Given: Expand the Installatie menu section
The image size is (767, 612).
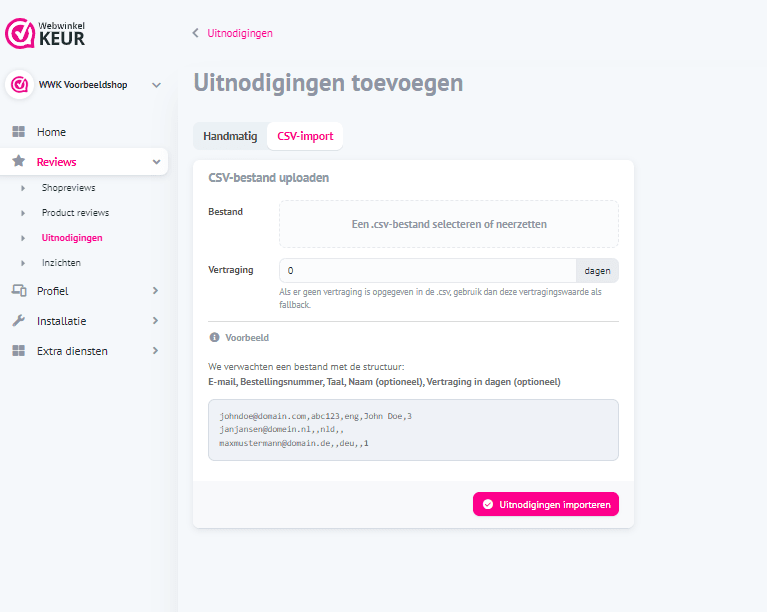Looking at the screenshot, I should coord(155,321).
